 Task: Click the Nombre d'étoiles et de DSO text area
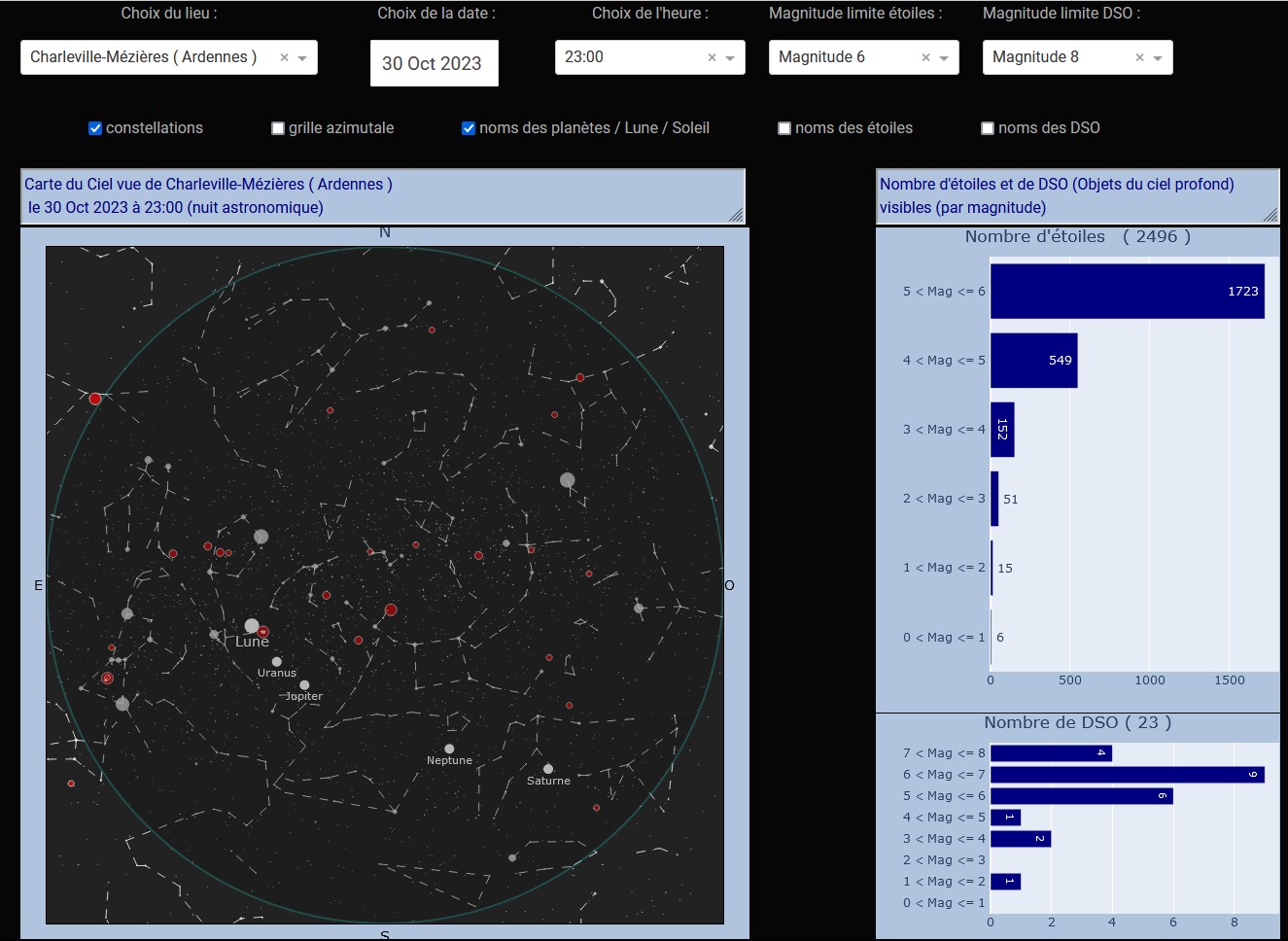point(1078,196)
